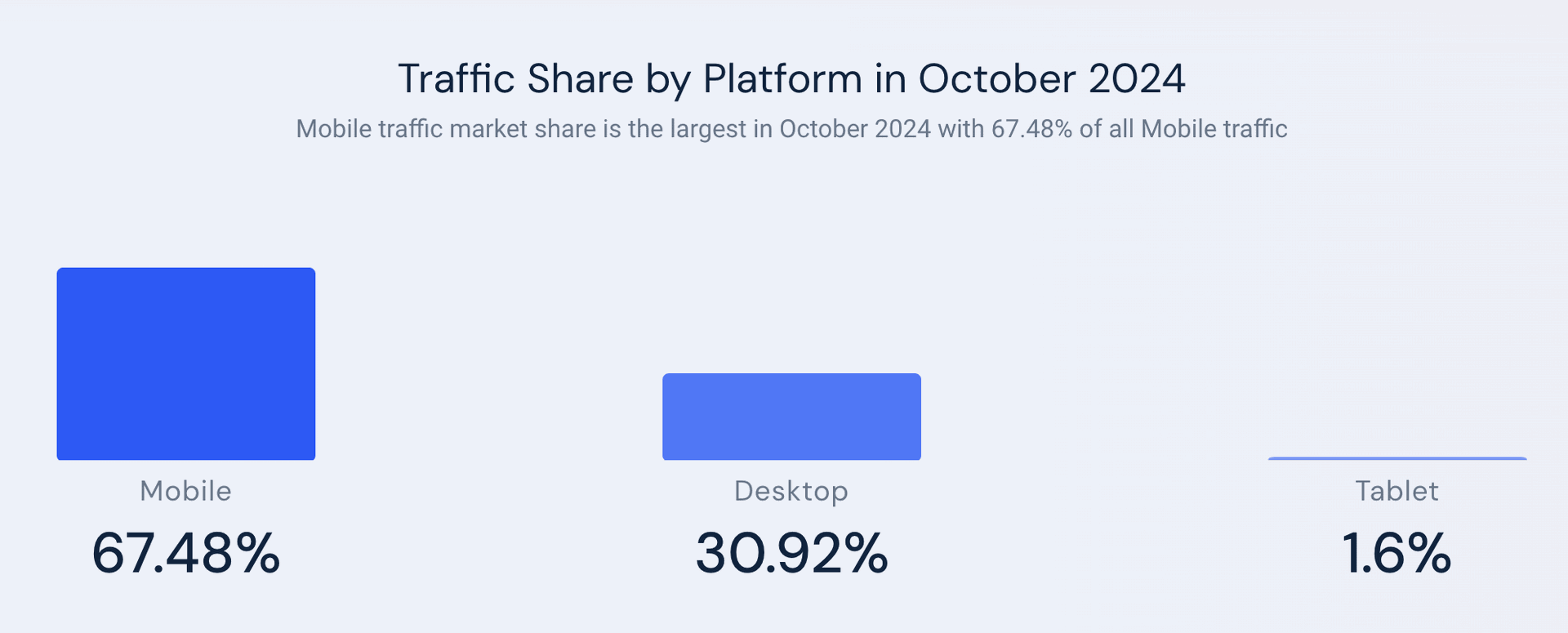Click 67.48% inside the subtitle sentence

1031,129
